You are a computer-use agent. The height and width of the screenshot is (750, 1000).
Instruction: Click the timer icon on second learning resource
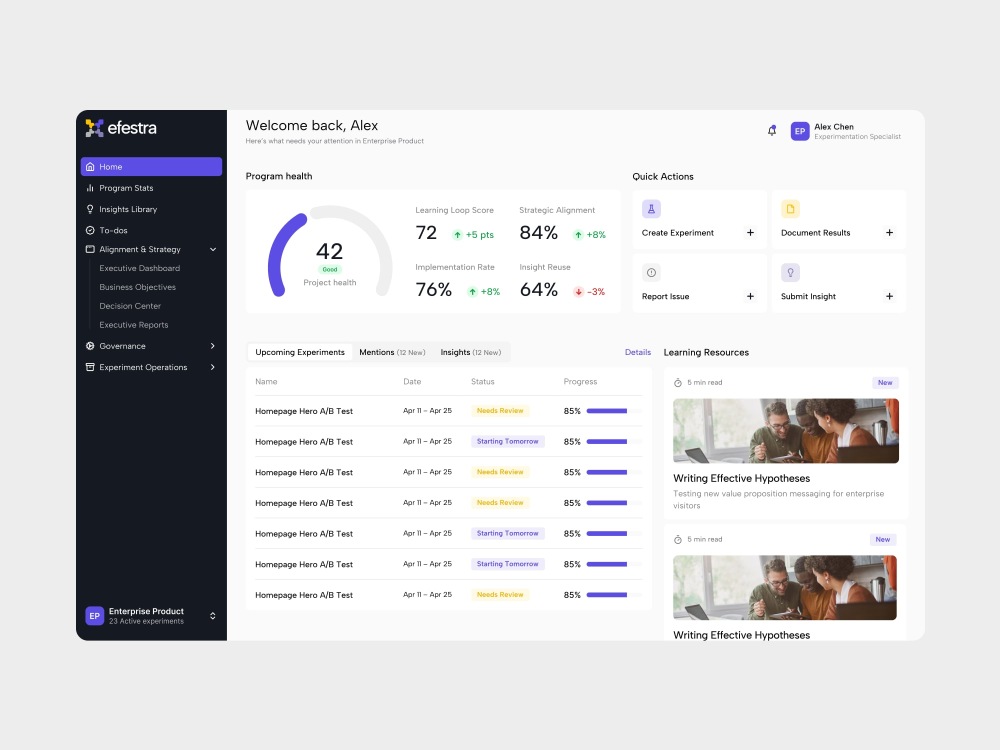(678, 540)
